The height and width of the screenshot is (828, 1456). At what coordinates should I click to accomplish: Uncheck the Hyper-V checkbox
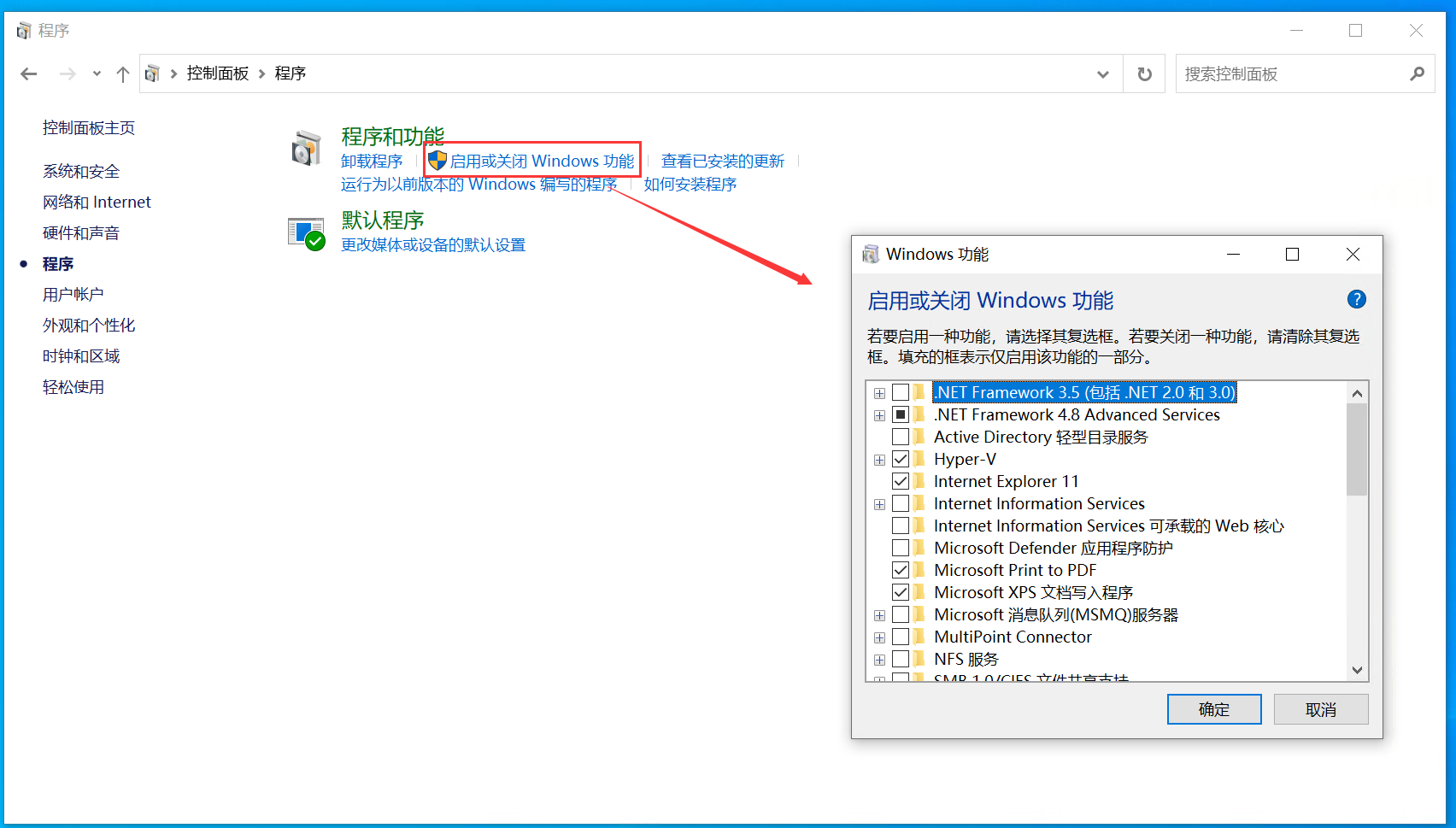coord(901,459)
